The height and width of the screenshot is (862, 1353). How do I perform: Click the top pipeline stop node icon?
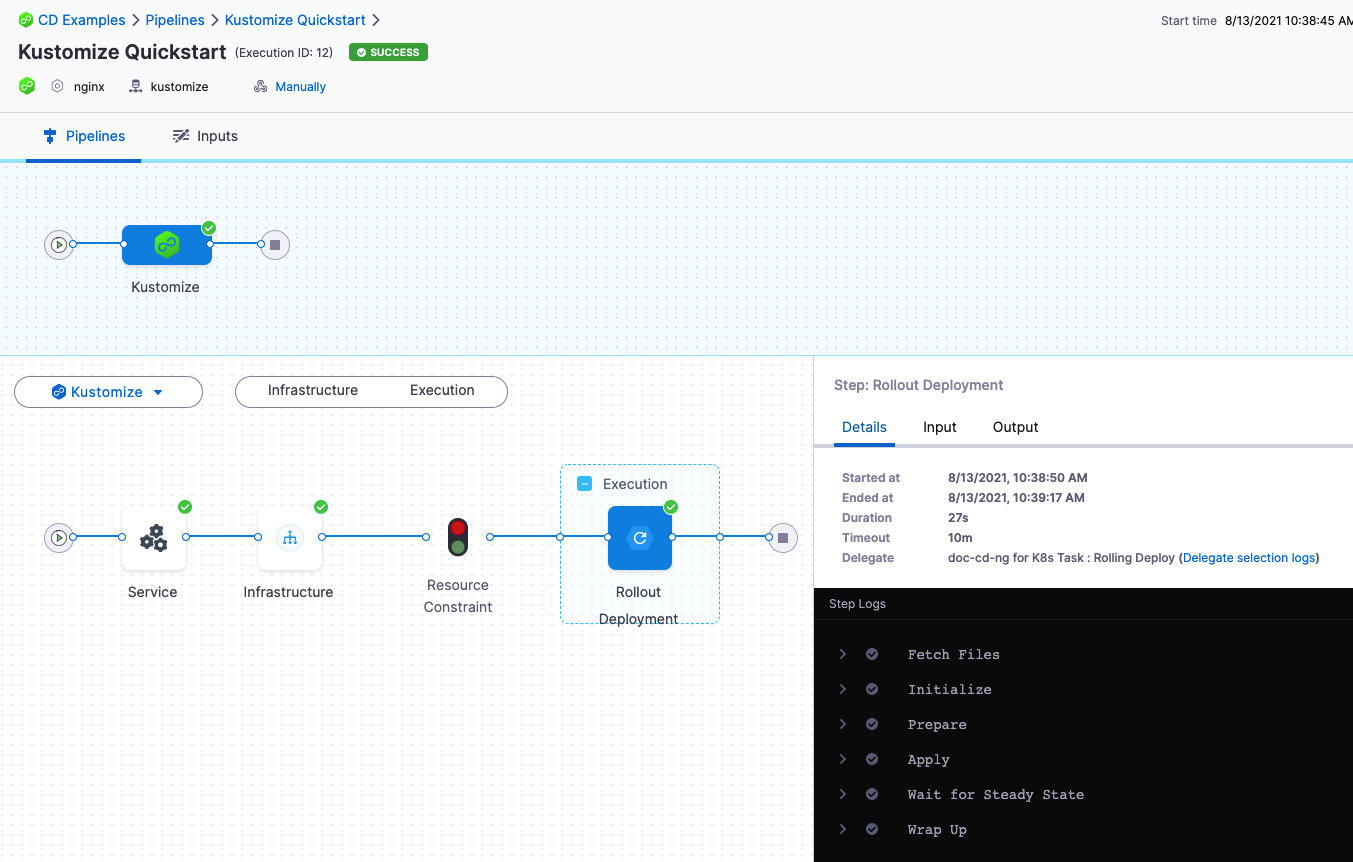pos(275,245)
